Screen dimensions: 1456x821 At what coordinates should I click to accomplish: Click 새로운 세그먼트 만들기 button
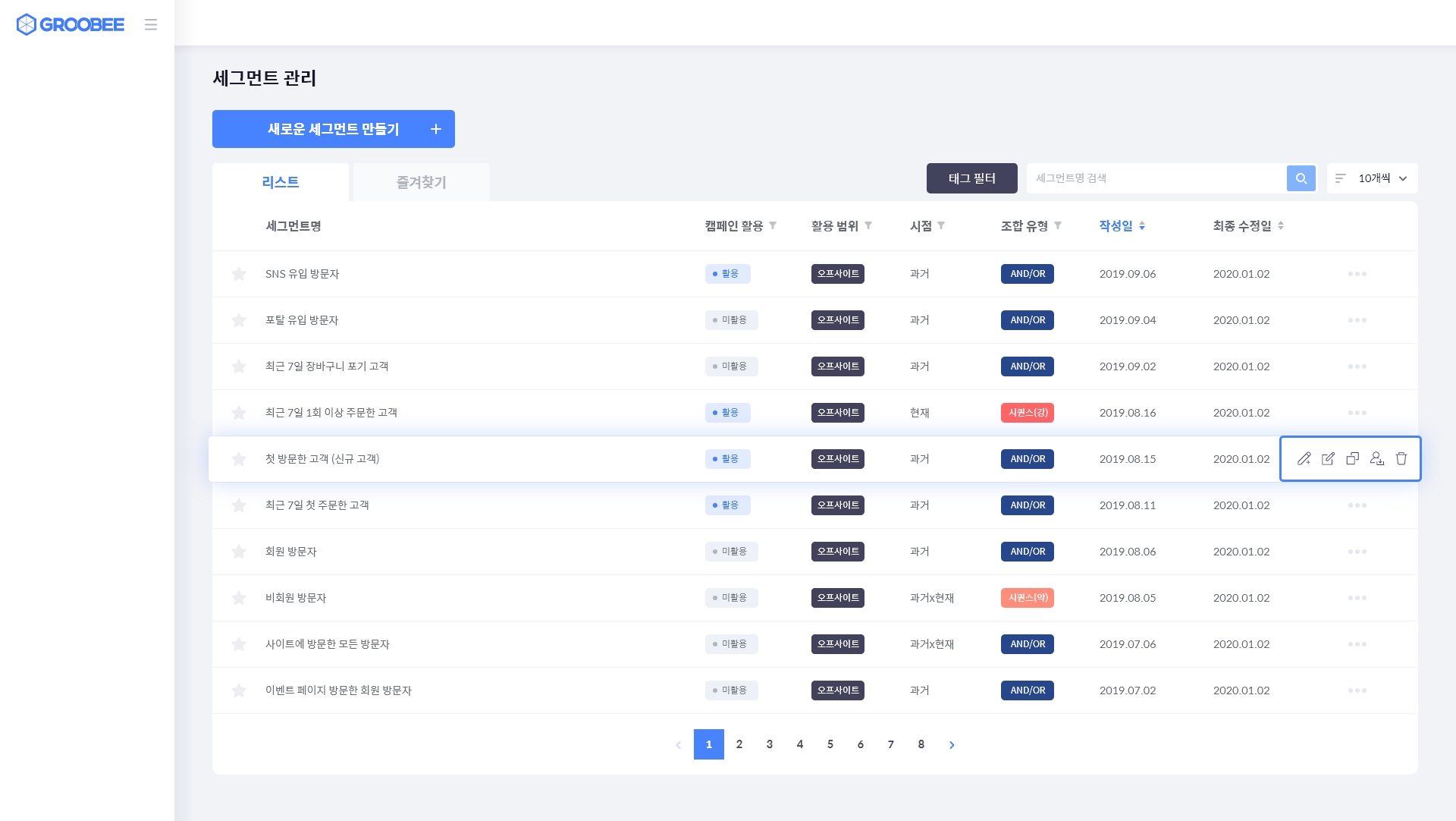(x=334, y=129)
